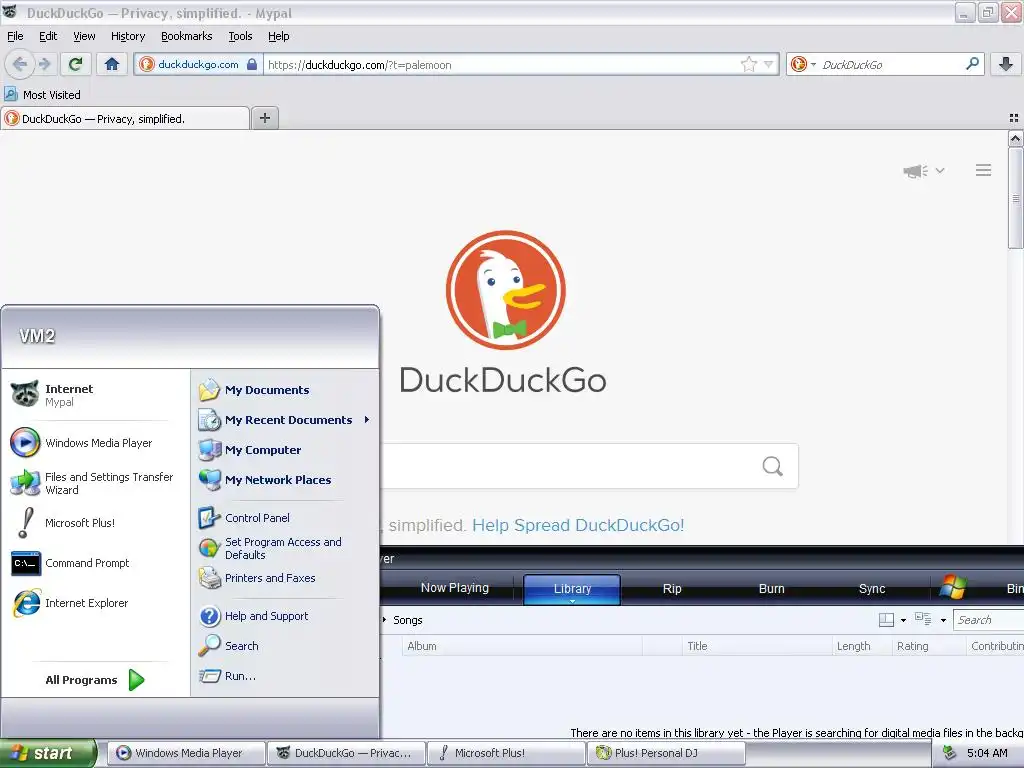Click the magnifier in the browser search box
Viewport: 1024px width, 768px height.
972,64
